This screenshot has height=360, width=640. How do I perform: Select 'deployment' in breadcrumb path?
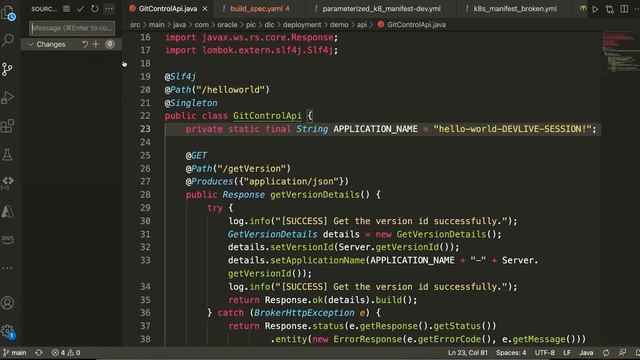(302, 24)
